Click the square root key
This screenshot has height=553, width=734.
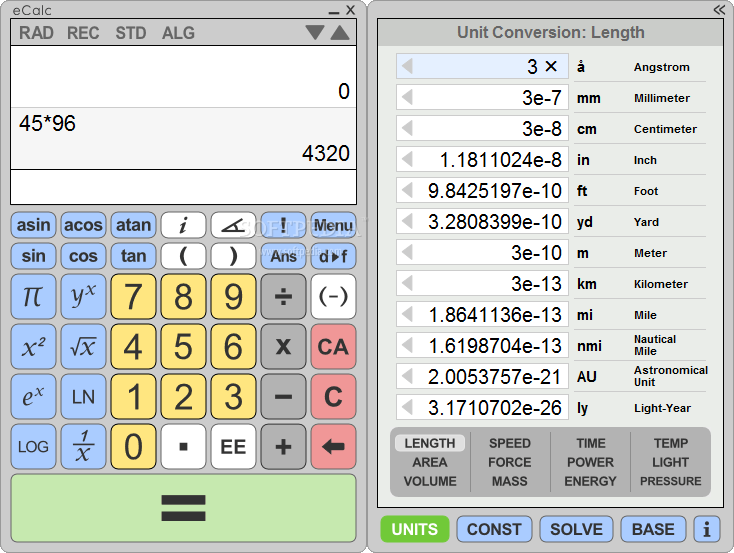click(x=83, y=347)
